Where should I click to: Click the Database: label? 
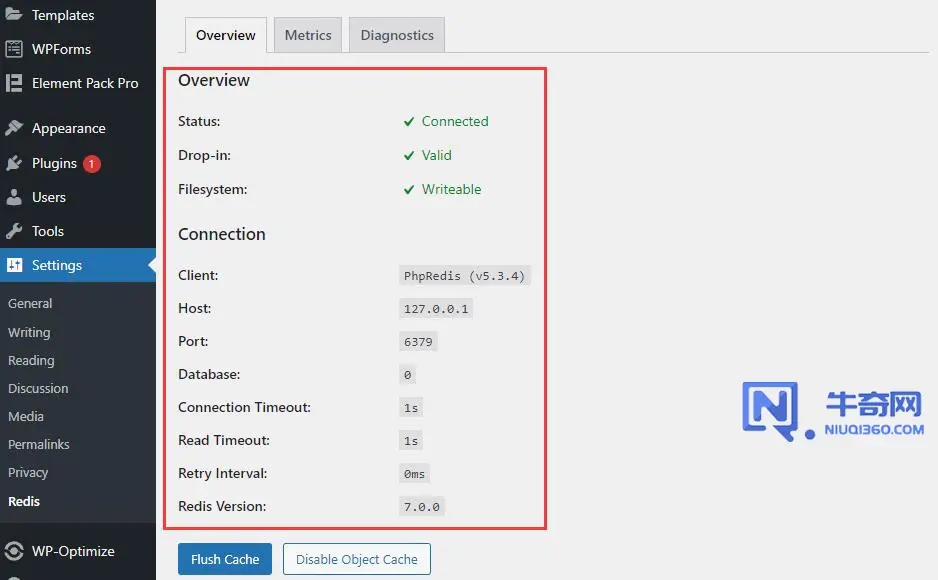click(x=209, y=374)
